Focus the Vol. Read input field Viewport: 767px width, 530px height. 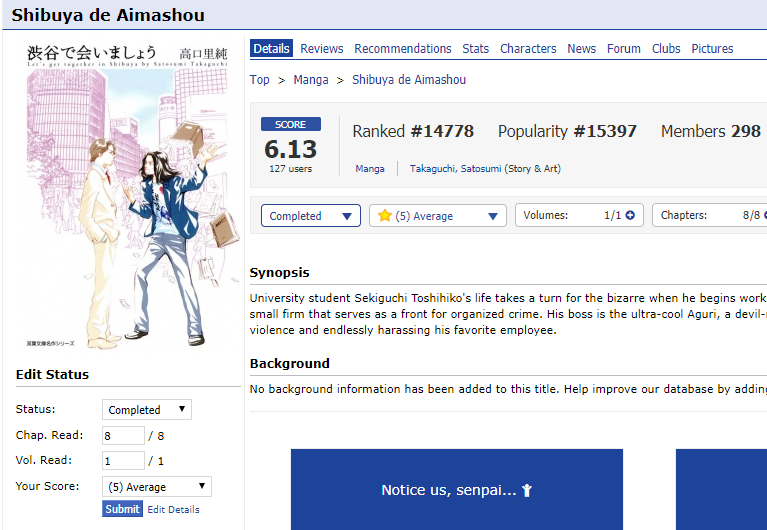point(123,461)
